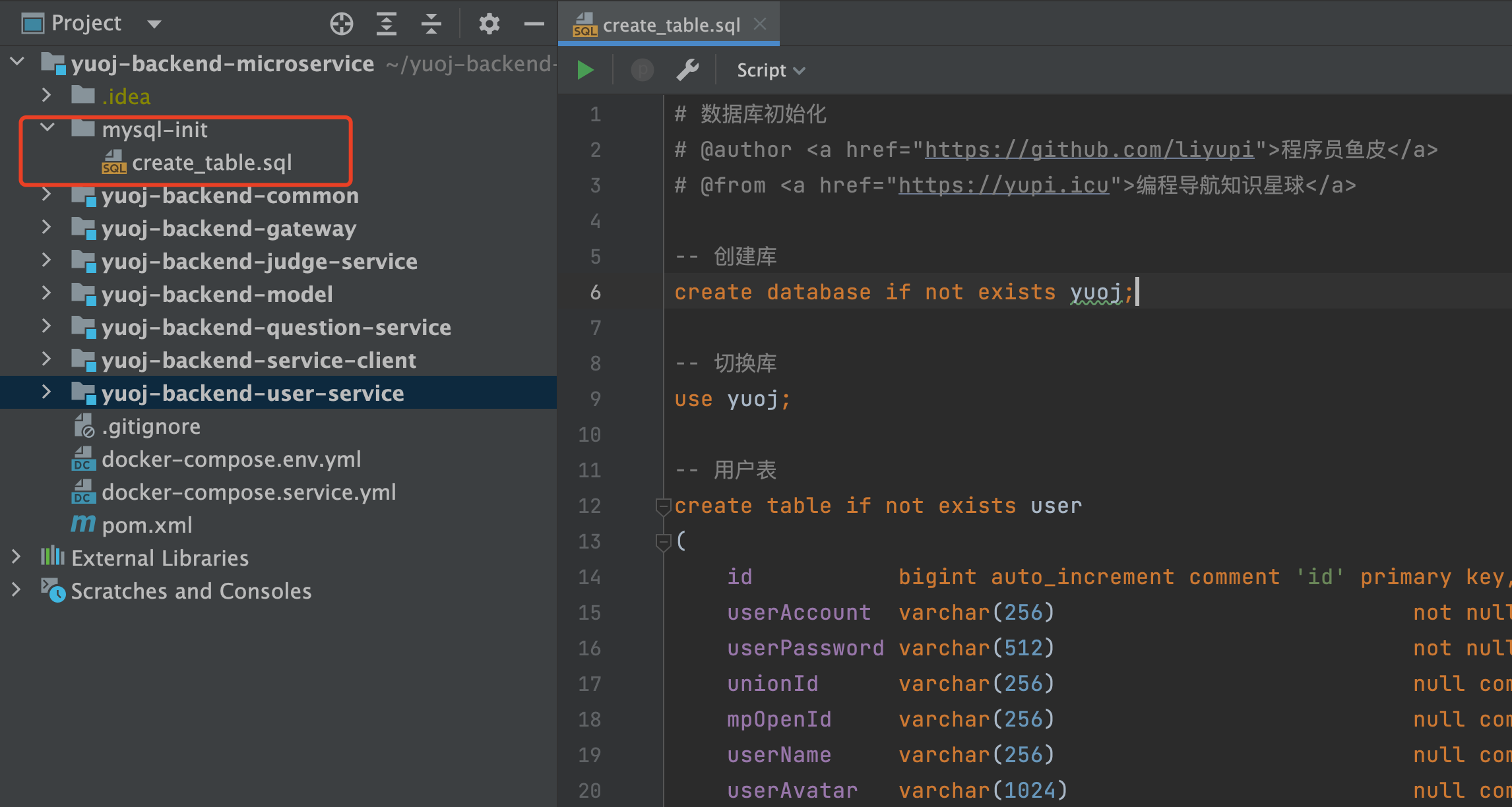Select the create_table.sql editor tab
The width and height of the screenshot is (1512, 807).
pyautogui.click(x=671, y=25)
